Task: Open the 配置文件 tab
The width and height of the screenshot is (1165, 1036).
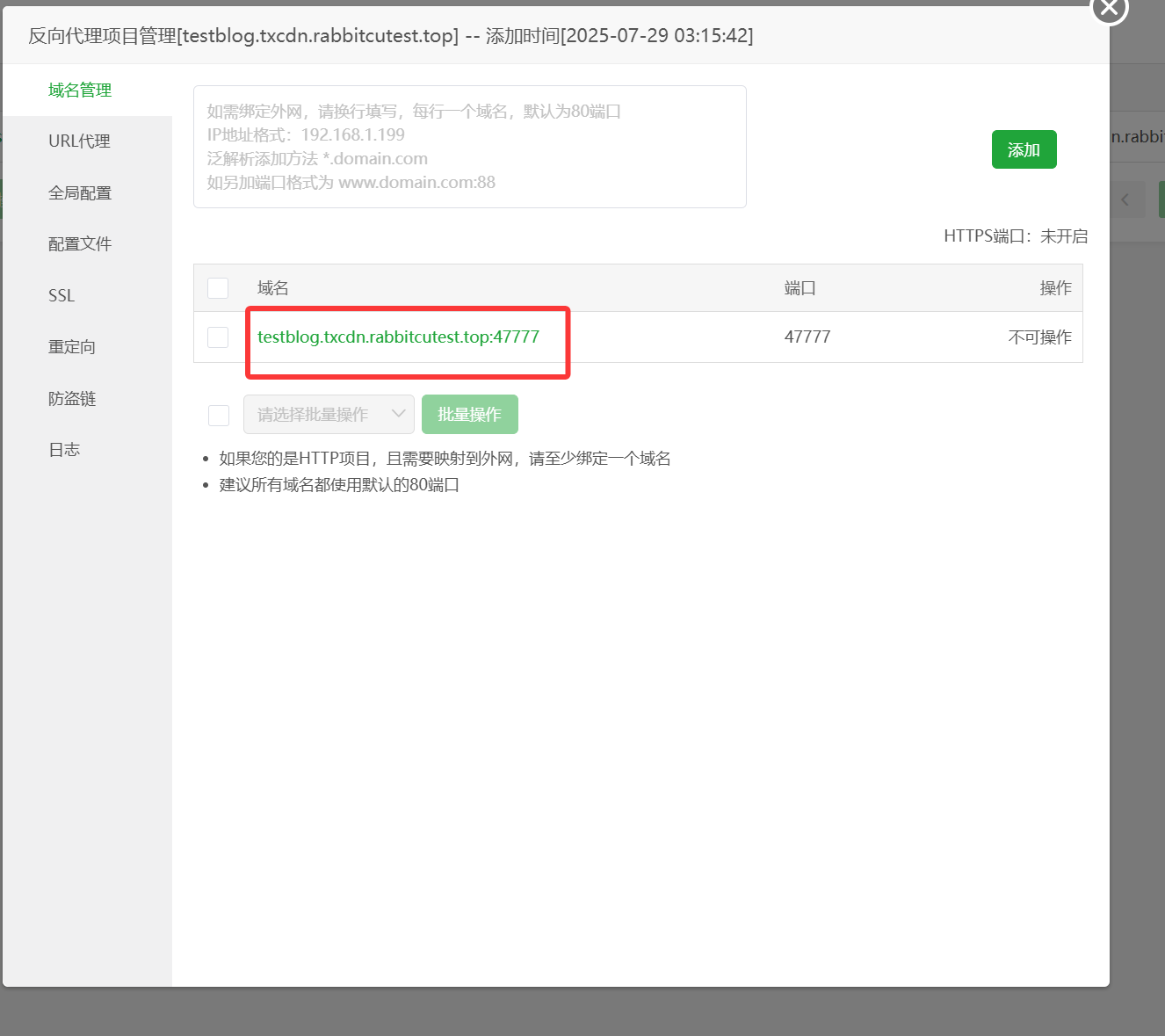Action: (80, 244)
